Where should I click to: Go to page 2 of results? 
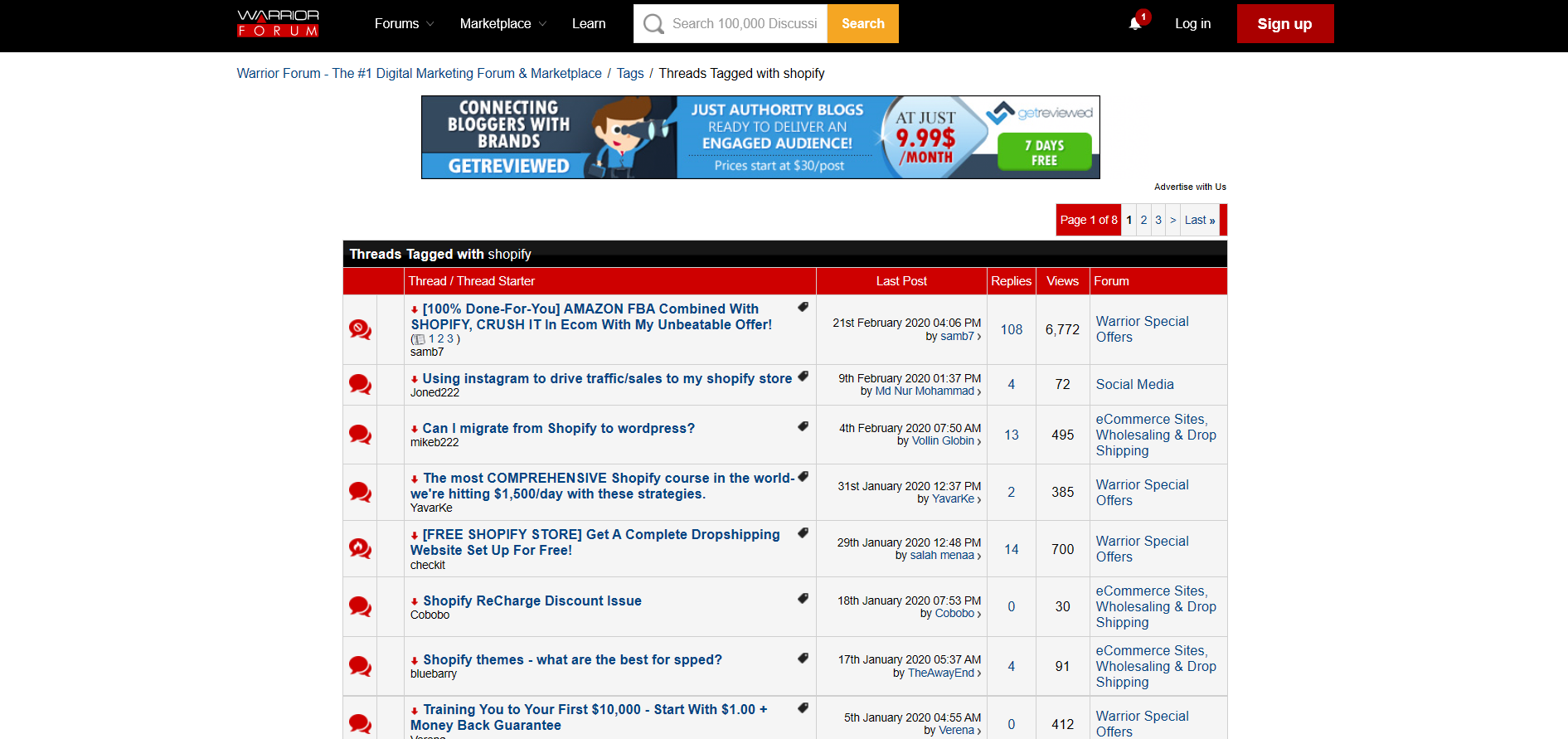pyautogui.click(x=1143, y=220)
